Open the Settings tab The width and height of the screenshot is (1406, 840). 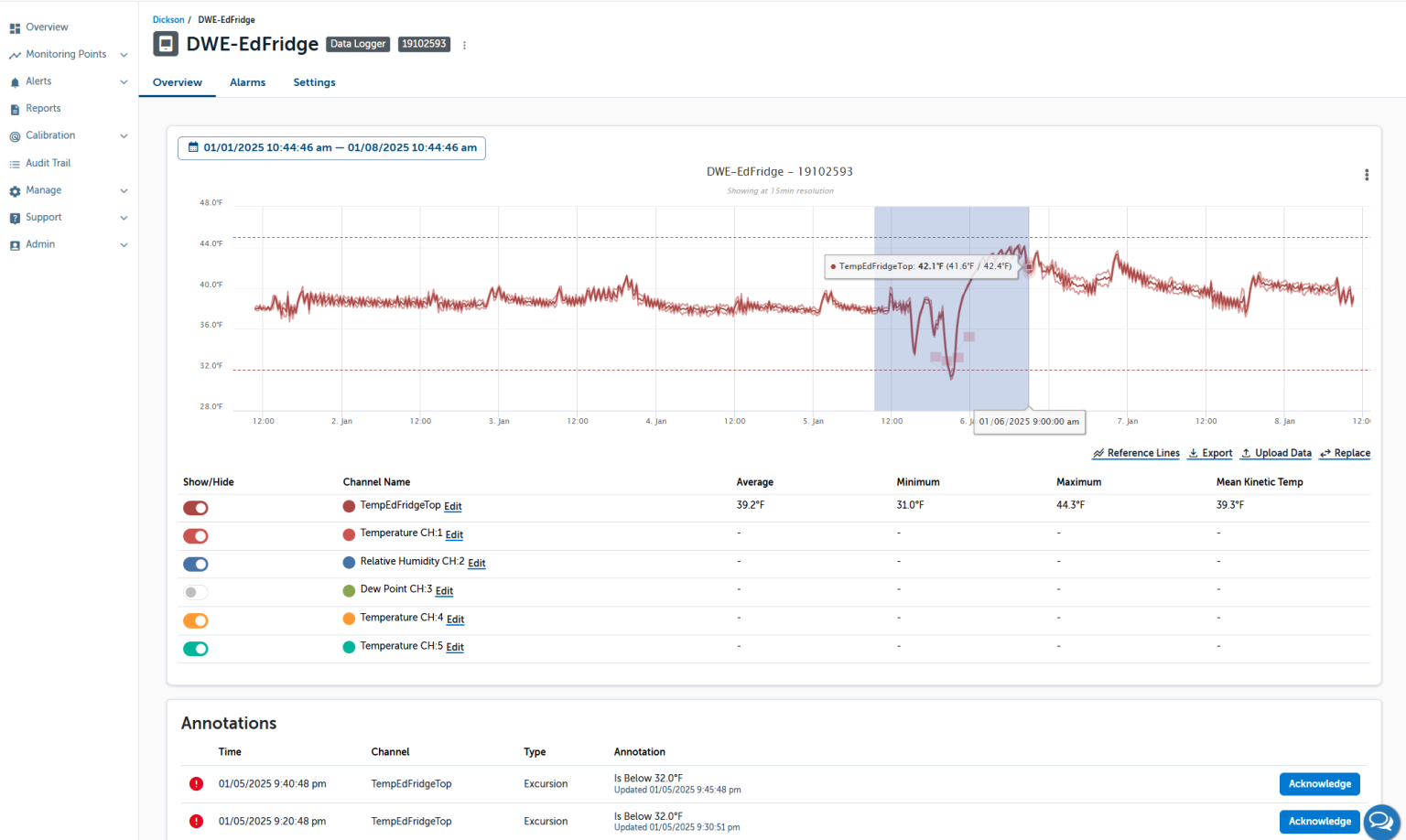click(314, 82)
